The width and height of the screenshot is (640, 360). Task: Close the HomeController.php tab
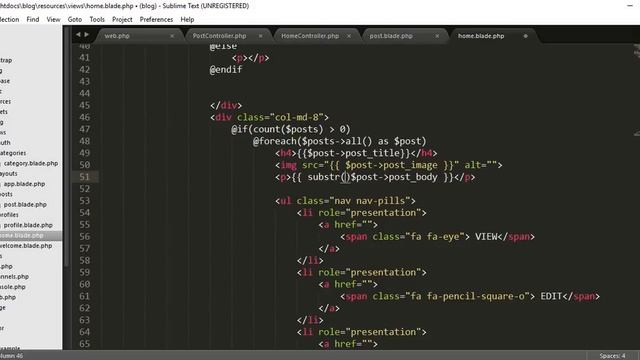coord(349,36)
